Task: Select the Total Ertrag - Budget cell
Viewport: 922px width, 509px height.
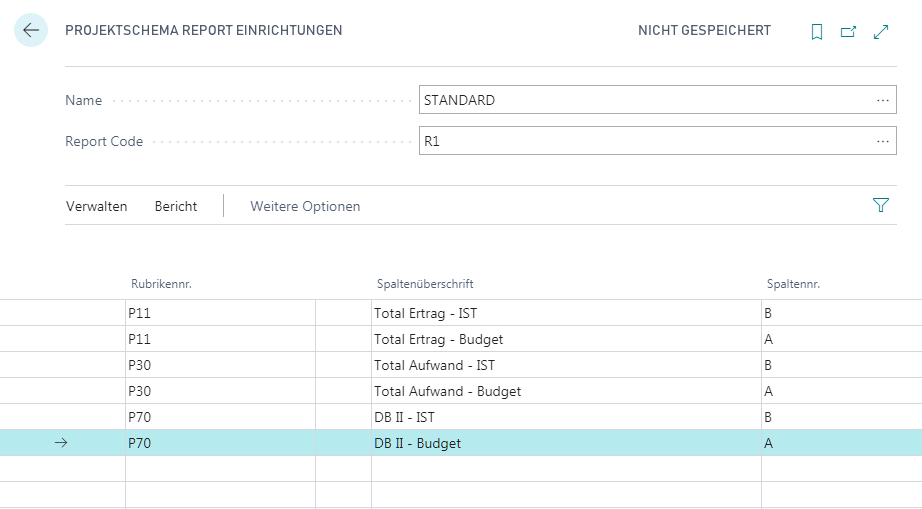Action: point(566,339)
